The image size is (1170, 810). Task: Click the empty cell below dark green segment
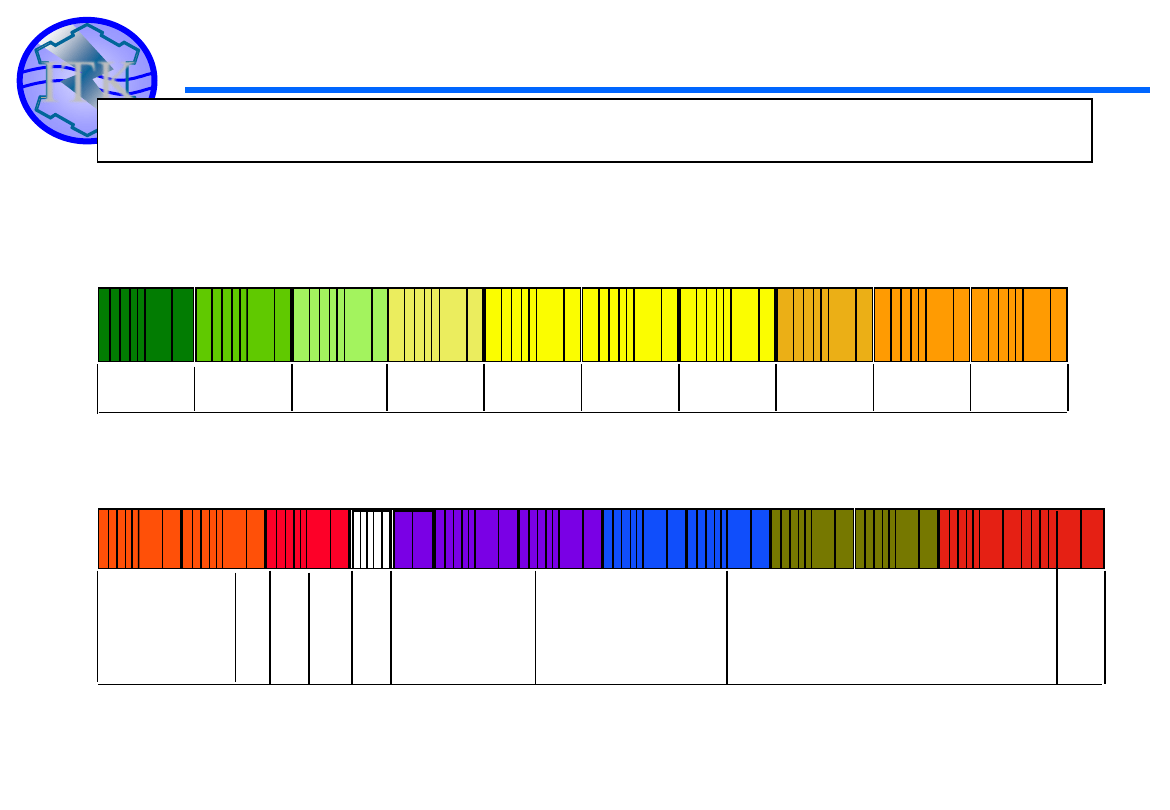pyautogui.click(x=146, y=388)
